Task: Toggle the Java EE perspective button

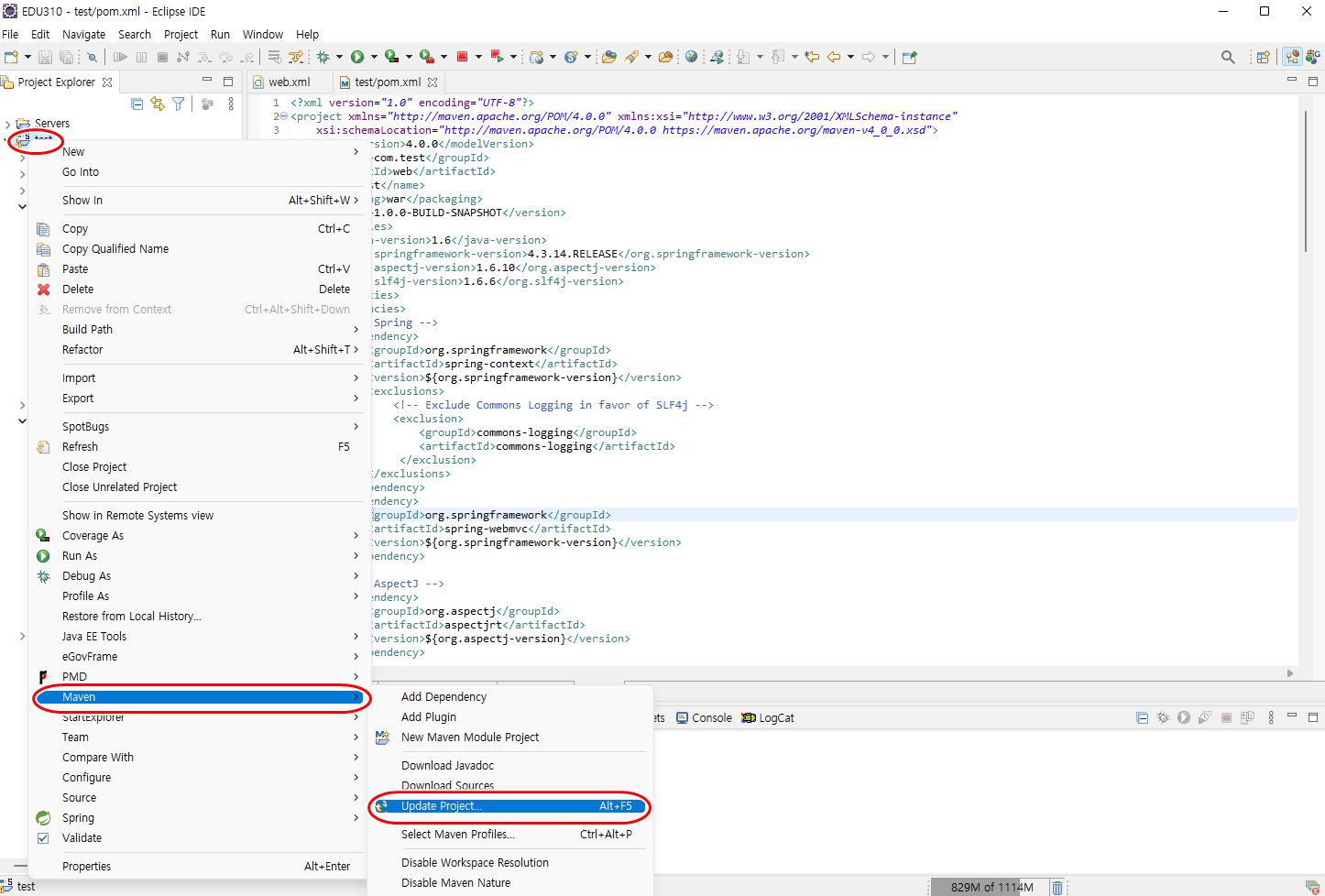Action: tap(1292, 57)
